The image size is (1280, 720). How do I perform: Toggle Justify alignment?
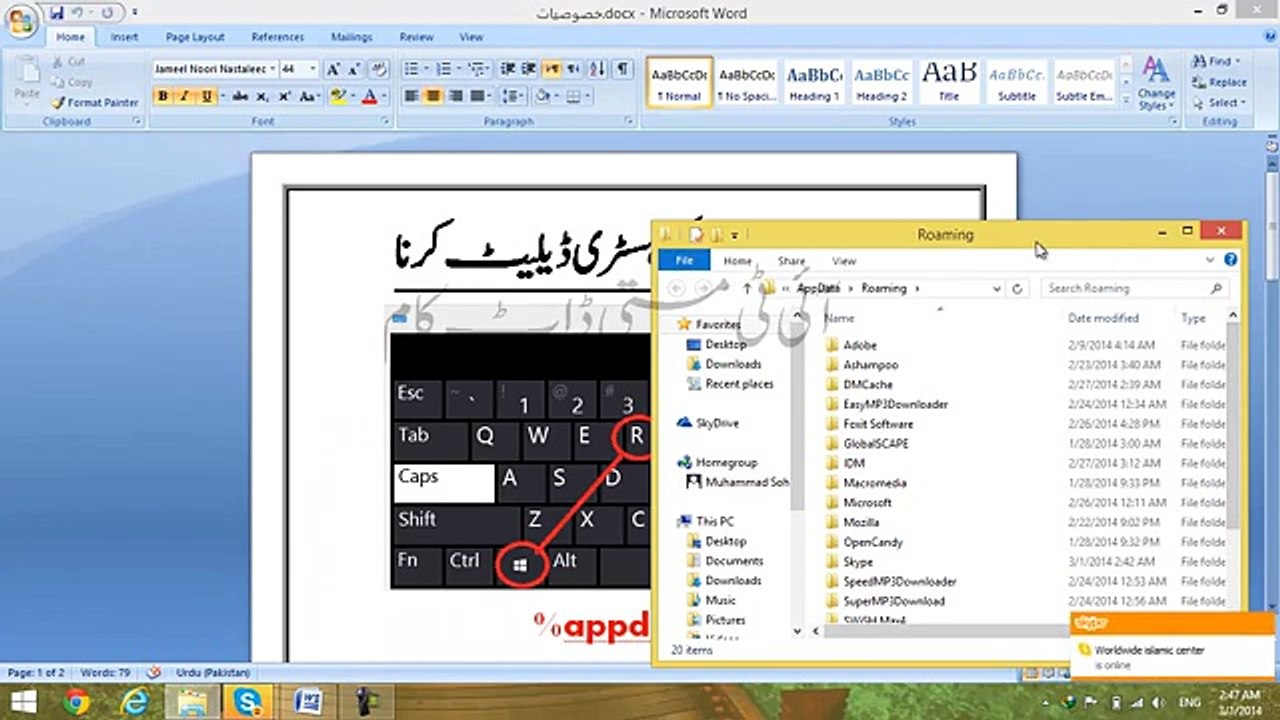click(x=477, y=97)
